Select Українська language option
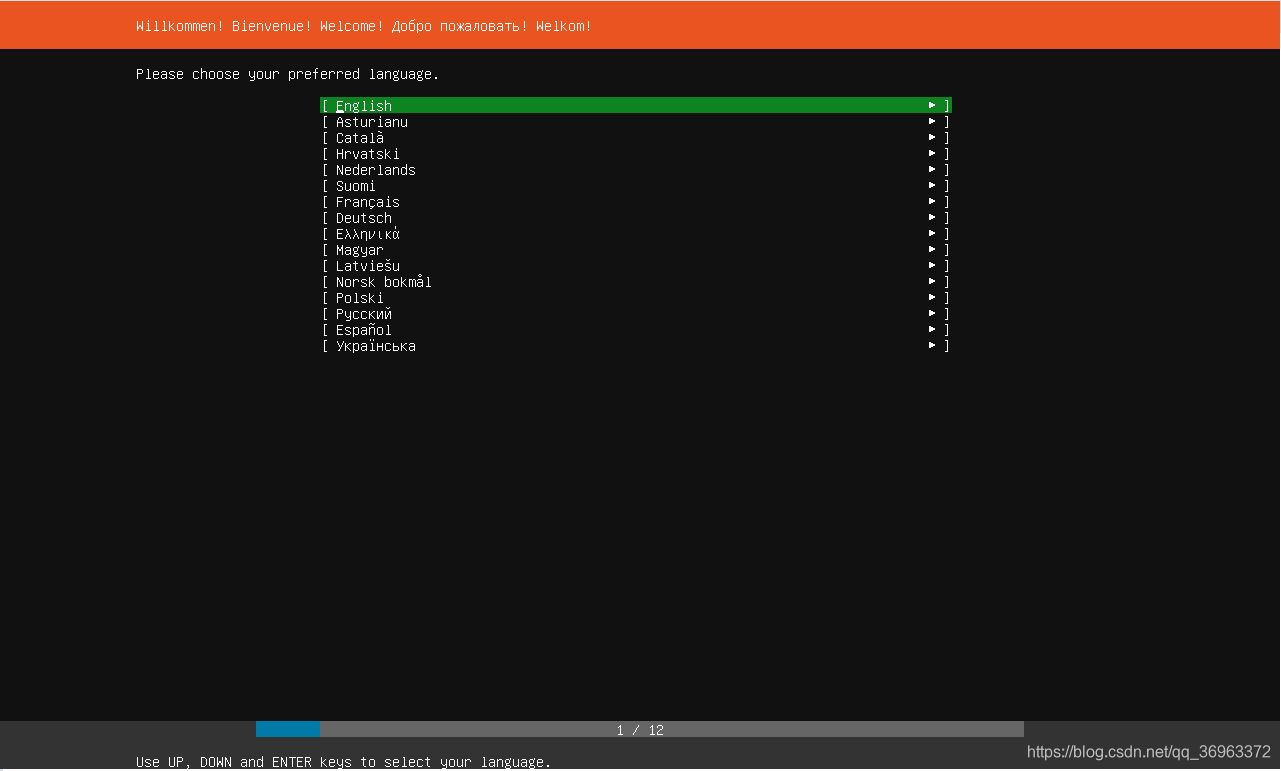The image size is (1281, 771). tap(636, 345)
